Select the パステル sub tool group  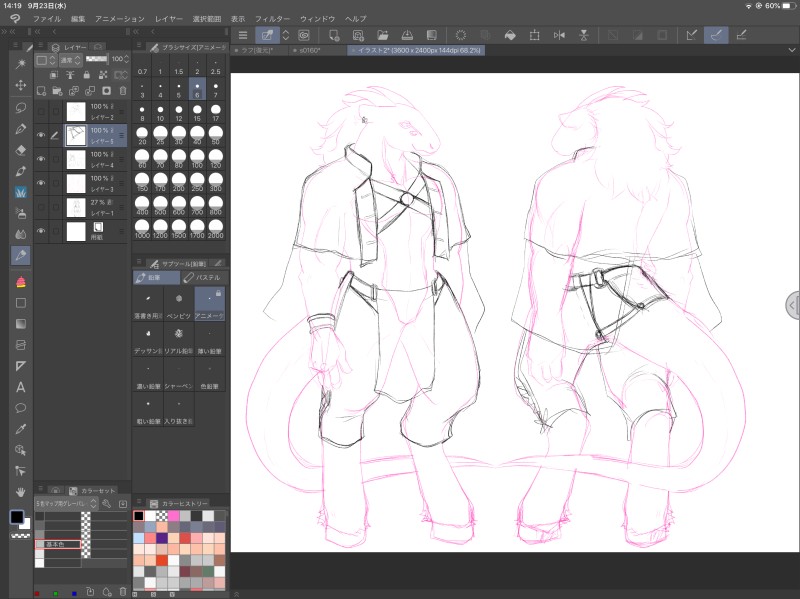[x=205, y=277]
